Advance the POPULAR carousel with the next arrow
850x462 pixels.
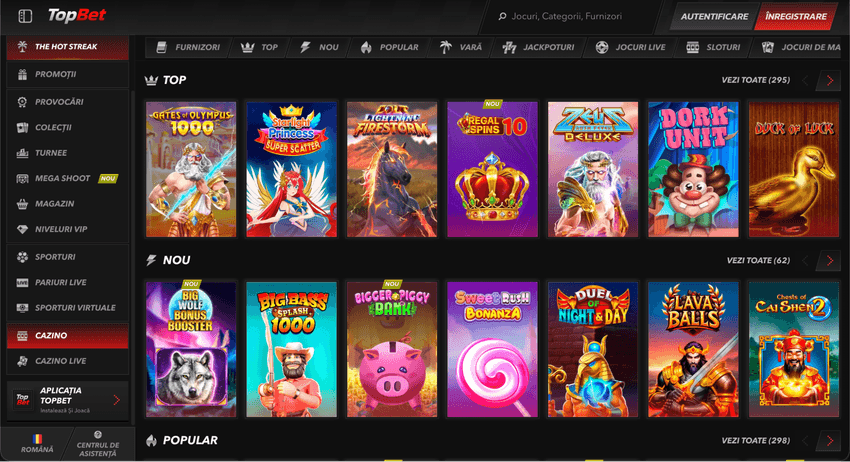pos(830,441)
